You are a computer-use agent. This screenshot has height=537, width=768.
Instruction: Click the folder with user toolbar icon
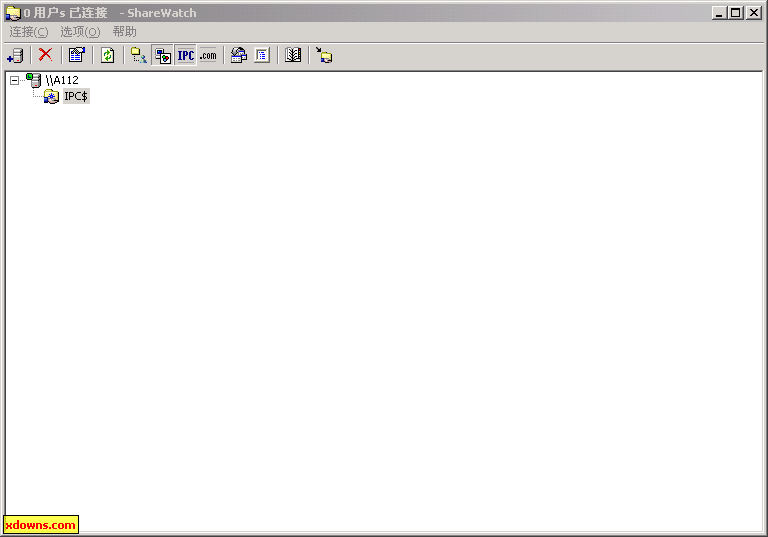click(139, 55)
